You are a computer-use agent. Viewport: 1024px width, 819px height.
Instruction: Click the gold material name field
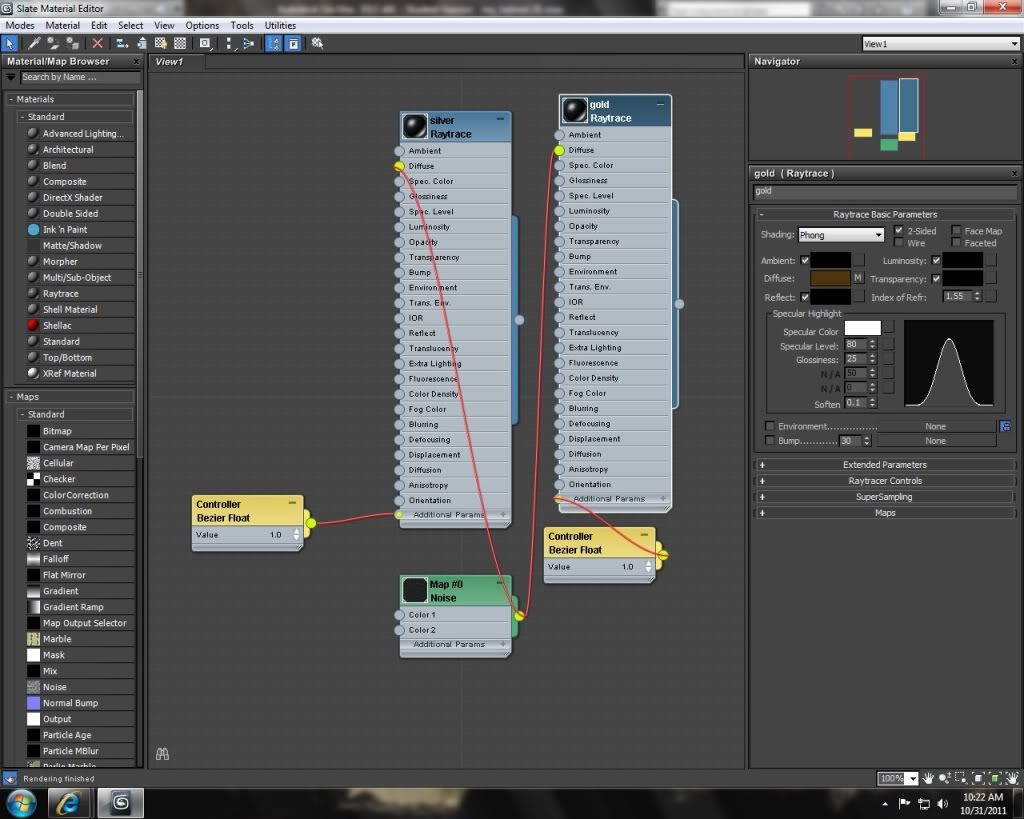click(884, 191)
